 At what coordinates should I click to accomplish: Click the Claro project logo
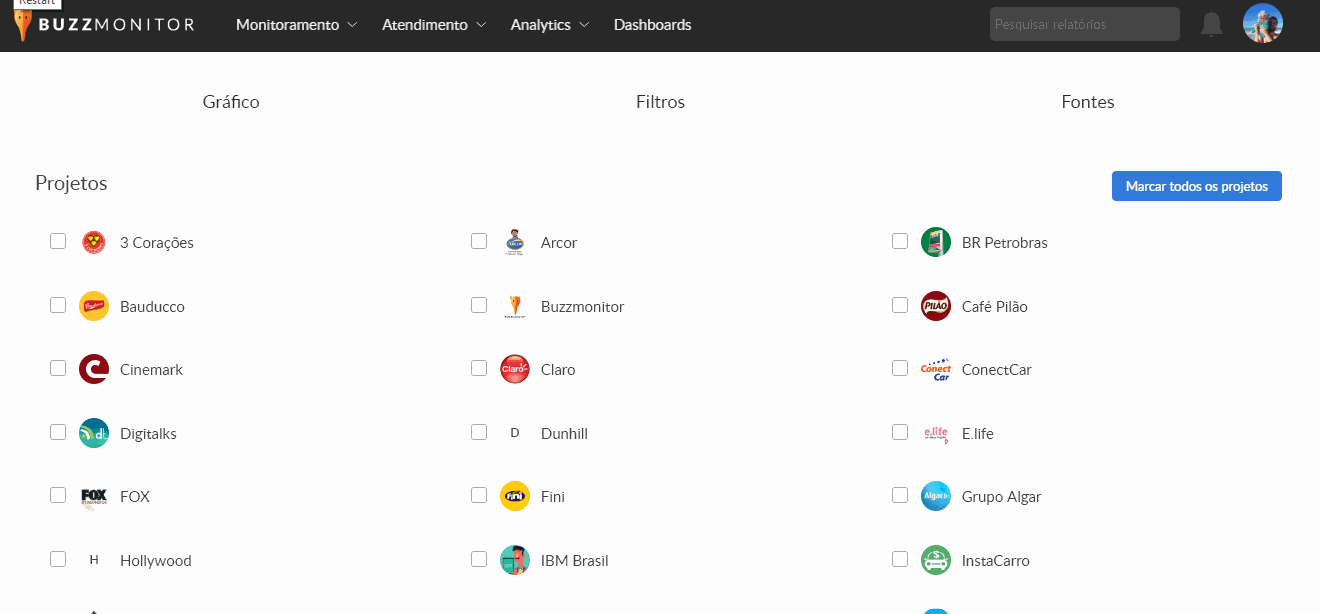click(514, 369)
